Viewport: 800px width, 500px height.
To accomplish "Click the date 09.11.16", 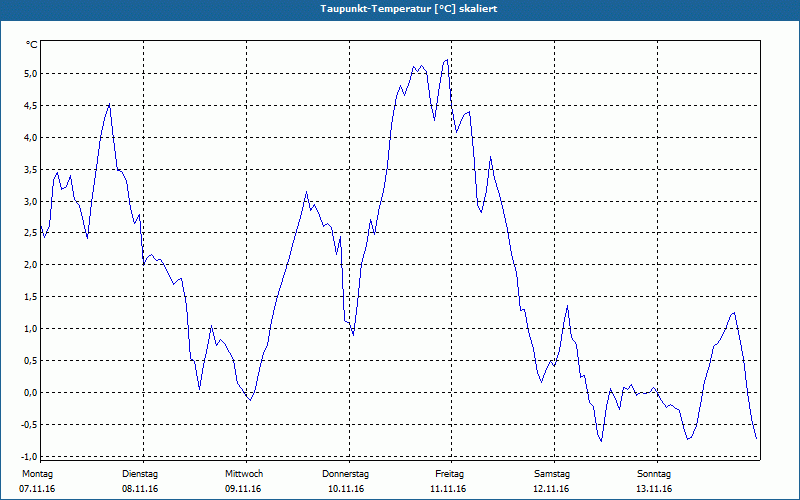I will pyautogui.click(x=243, y=489).
